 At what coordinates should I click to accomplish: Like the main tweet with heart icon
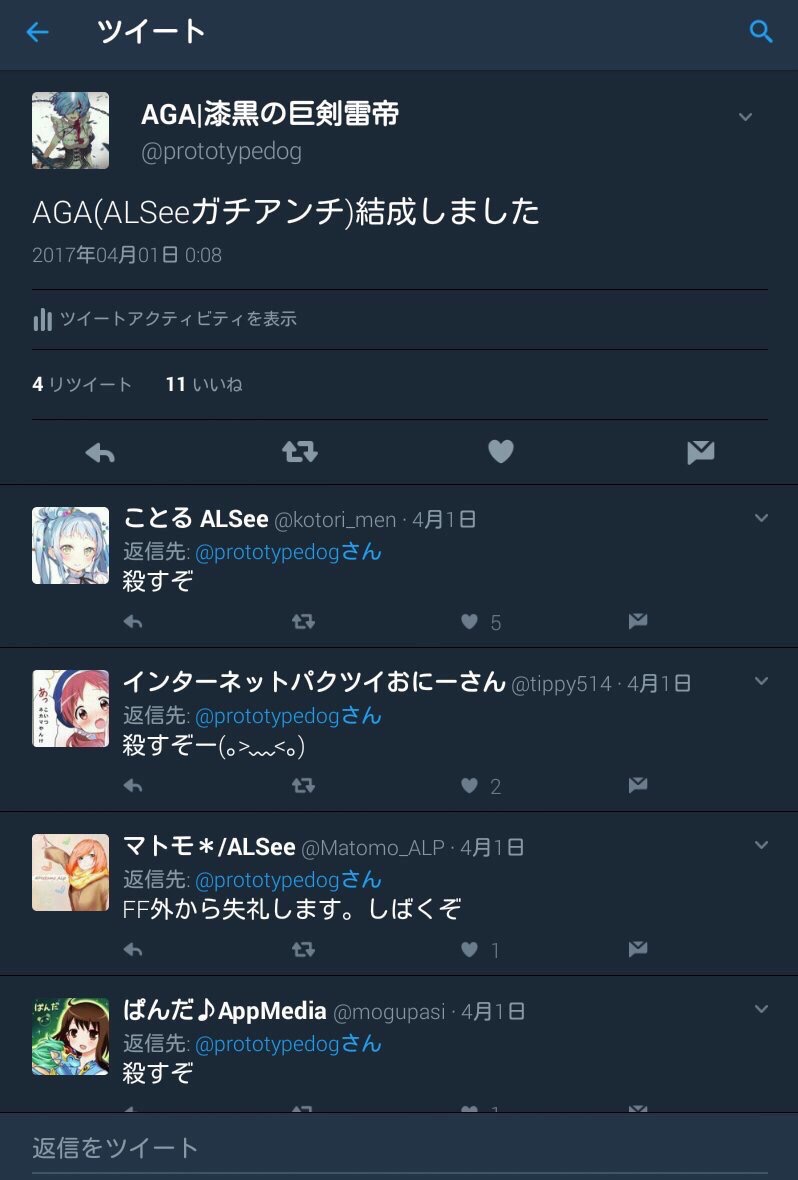[501, 452]
